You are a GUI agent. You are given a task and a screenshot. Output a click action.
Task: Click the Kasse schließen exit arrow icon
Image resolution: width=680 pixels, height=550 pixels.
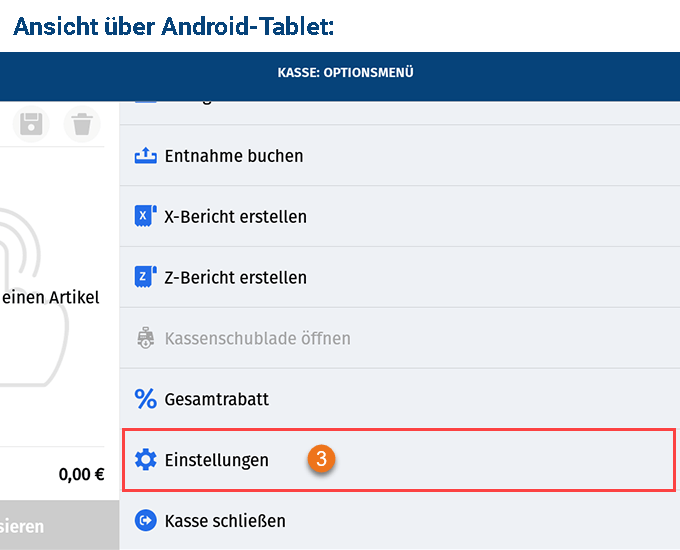point(145,521)
